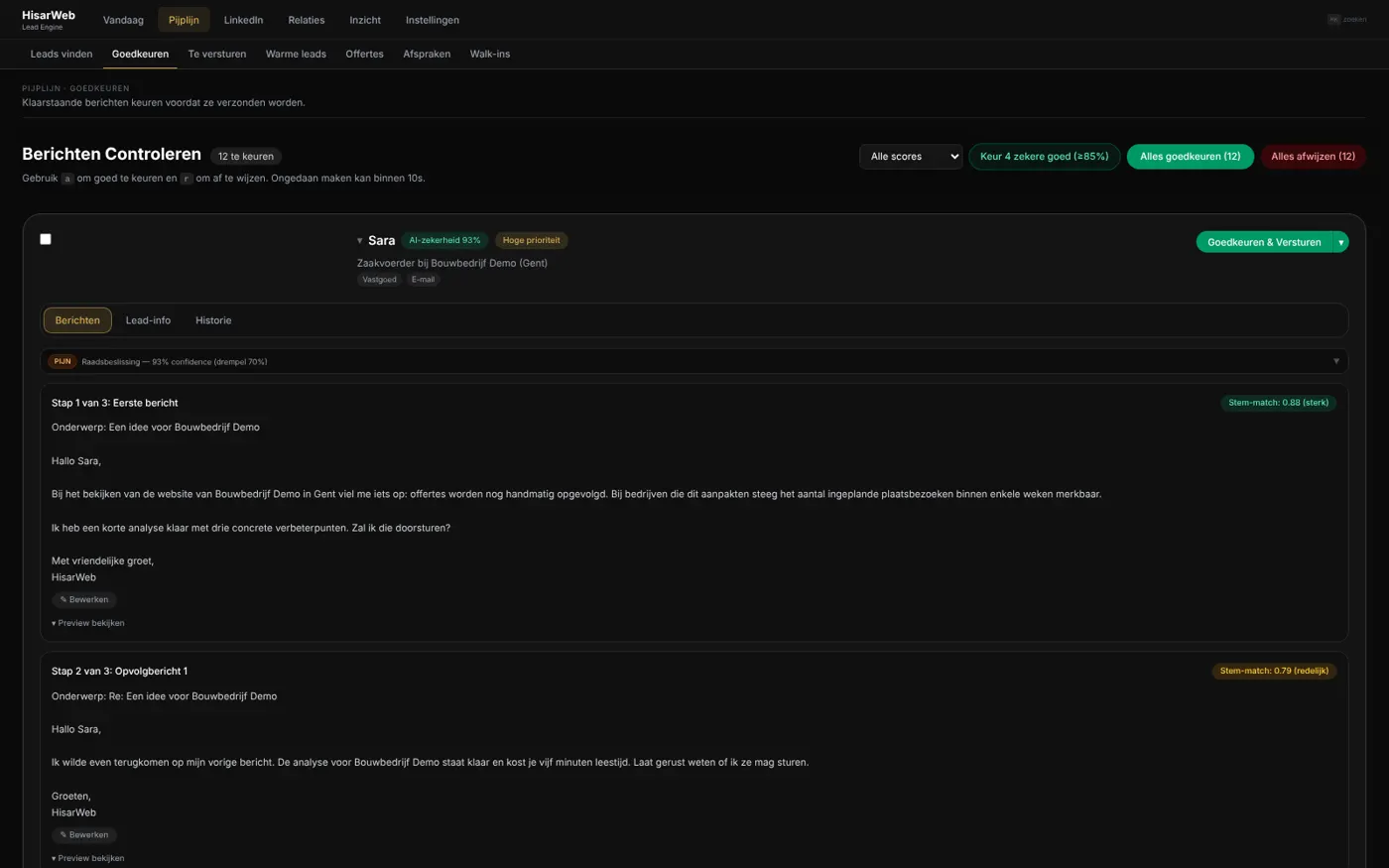1389x868 pixels.
Task: Open the Te versturen tab
Action: [x=217, y=54]
